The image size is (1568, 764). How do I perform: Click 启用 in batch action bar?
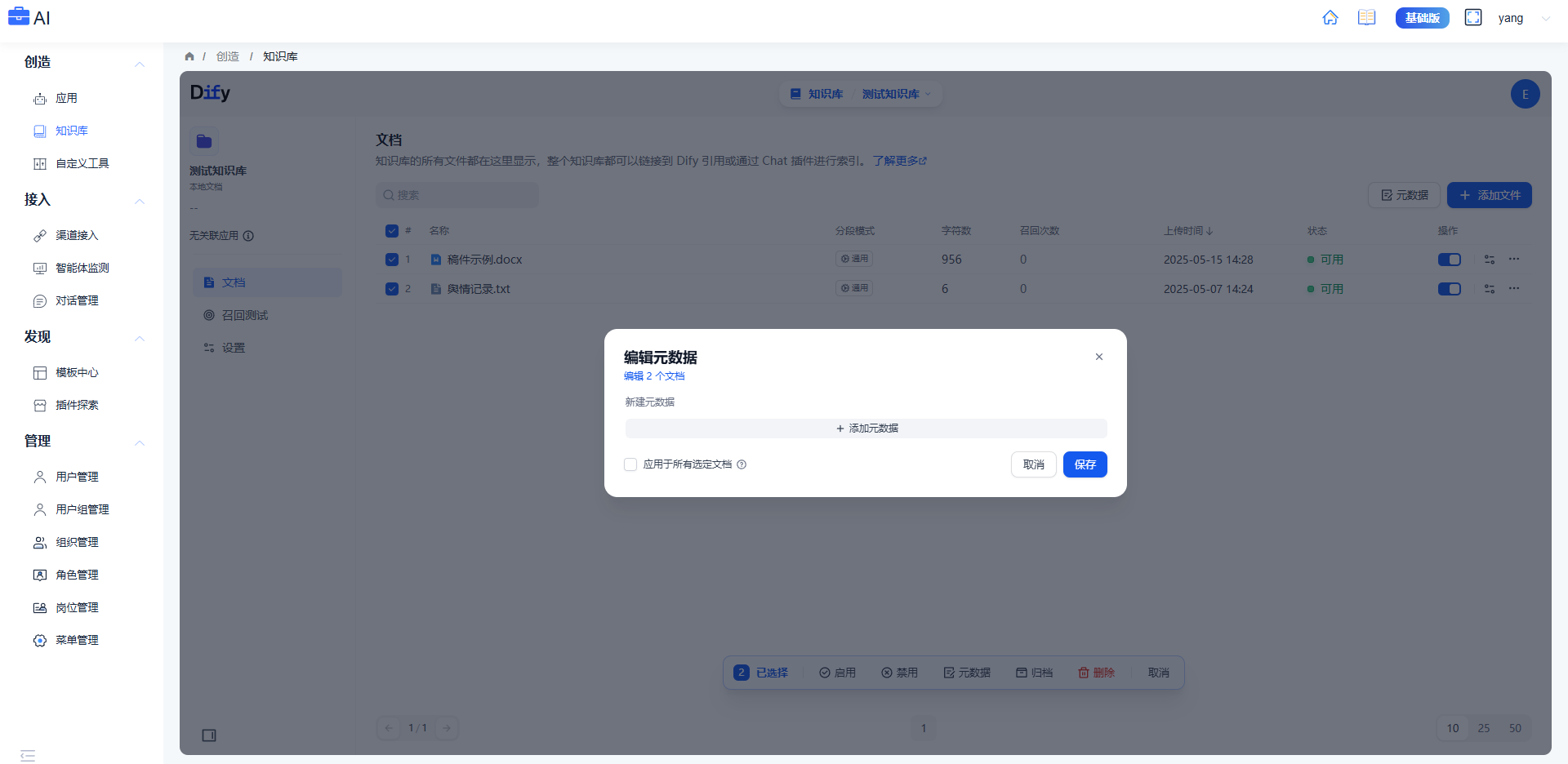tap(838, 673)
